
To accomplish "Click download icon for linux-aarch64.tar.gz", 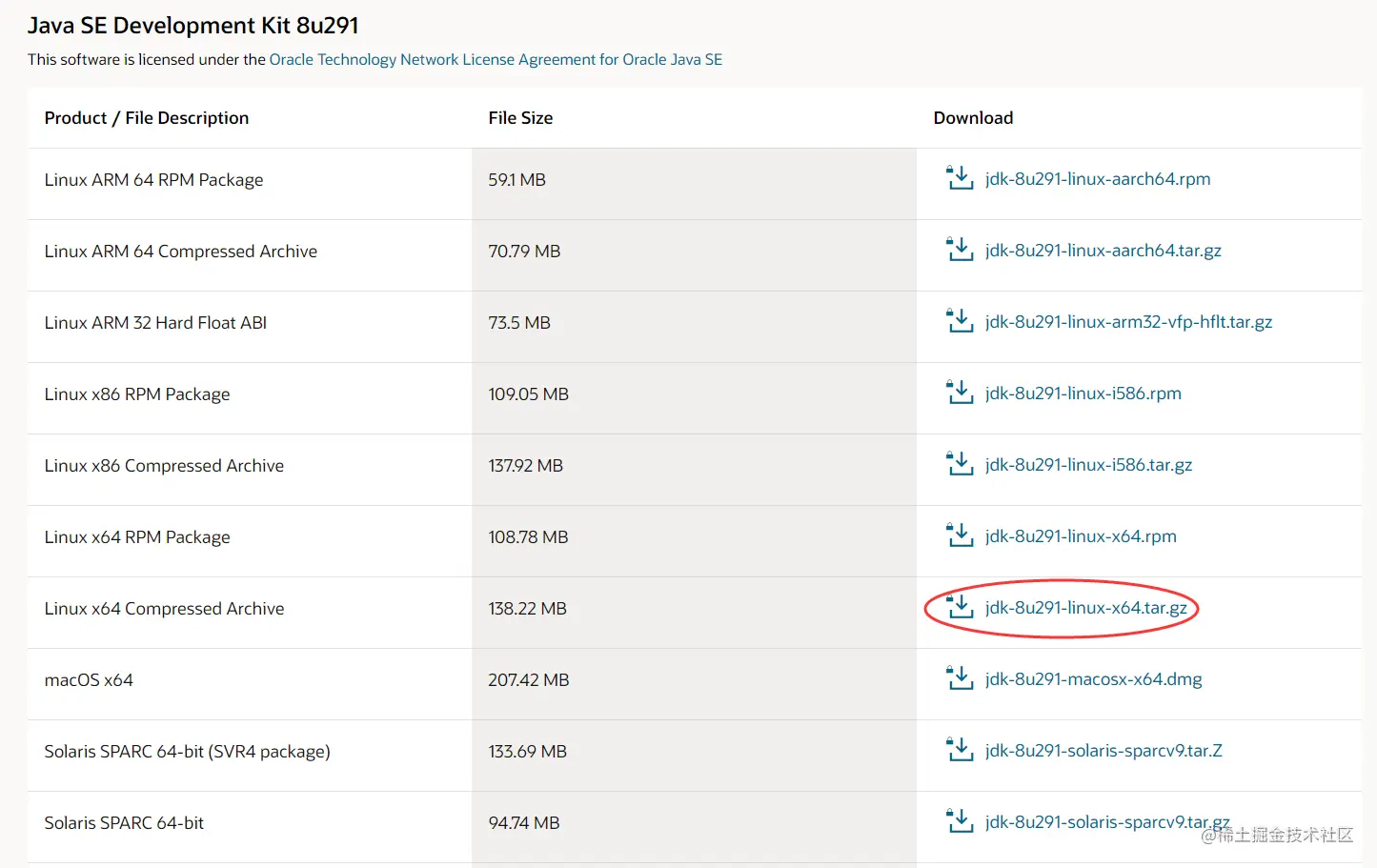I will click(959, 250).
